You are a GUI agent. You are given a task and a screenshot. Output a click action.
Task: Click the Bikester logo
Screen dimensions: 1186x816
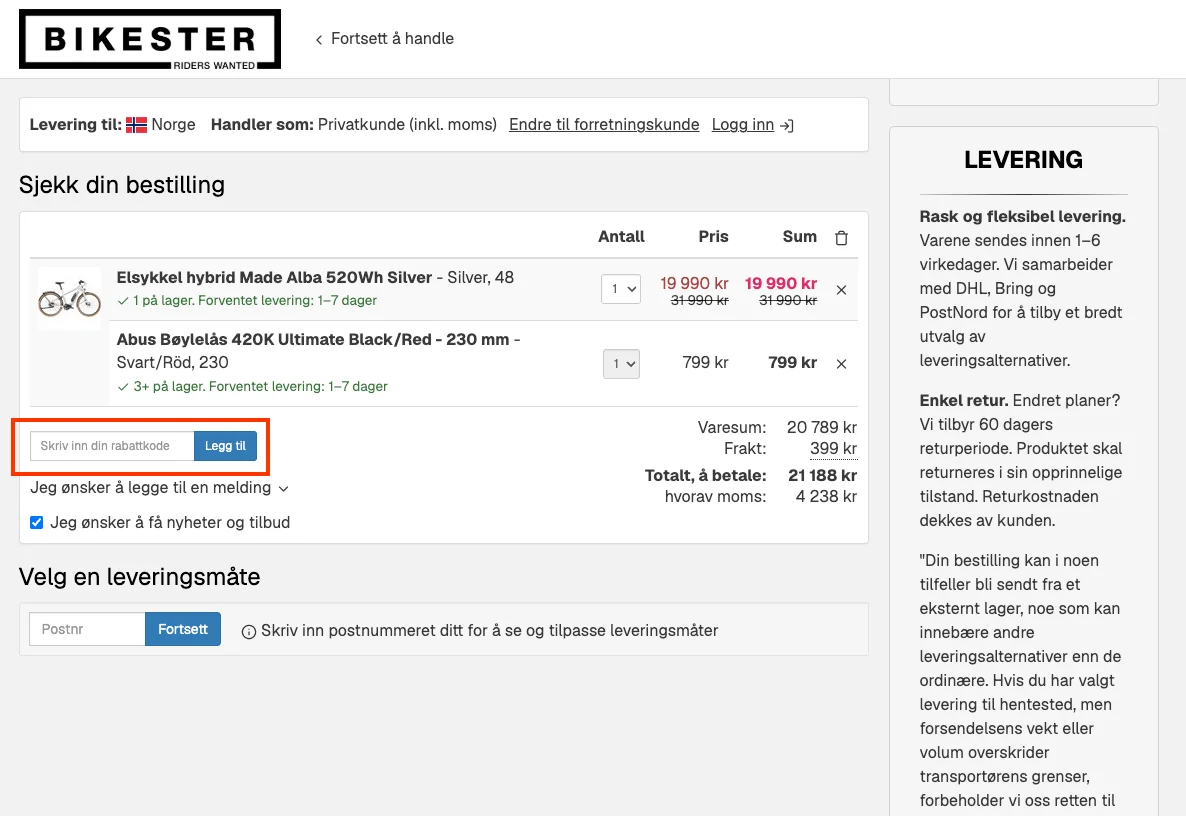(150, 39)
